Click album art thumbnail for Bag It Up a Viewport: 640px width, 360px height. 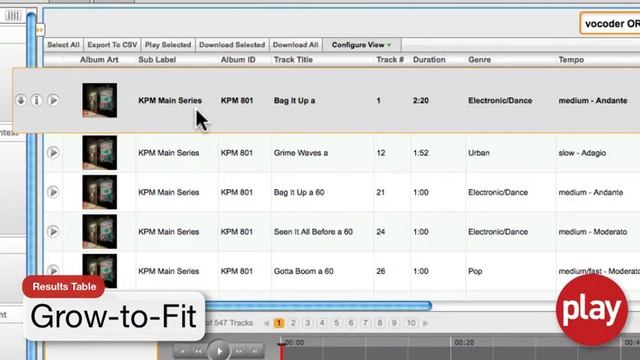click(100, 100)
